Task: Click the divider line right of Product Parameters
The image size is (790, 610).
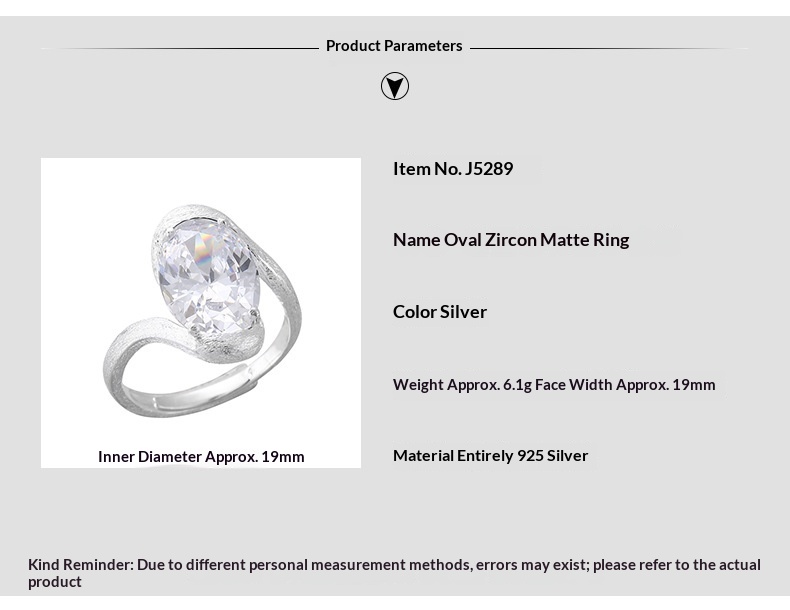Action: [x=610, y=47]
